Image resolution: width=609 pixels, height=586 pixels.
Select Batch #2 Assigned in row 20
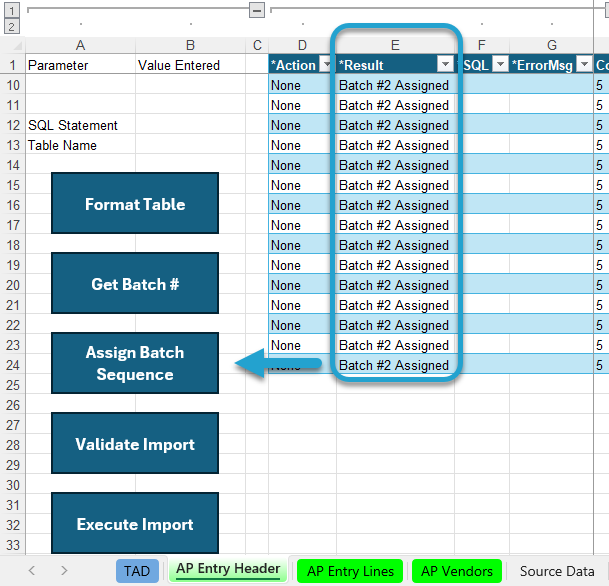click(x=395, y=285)
